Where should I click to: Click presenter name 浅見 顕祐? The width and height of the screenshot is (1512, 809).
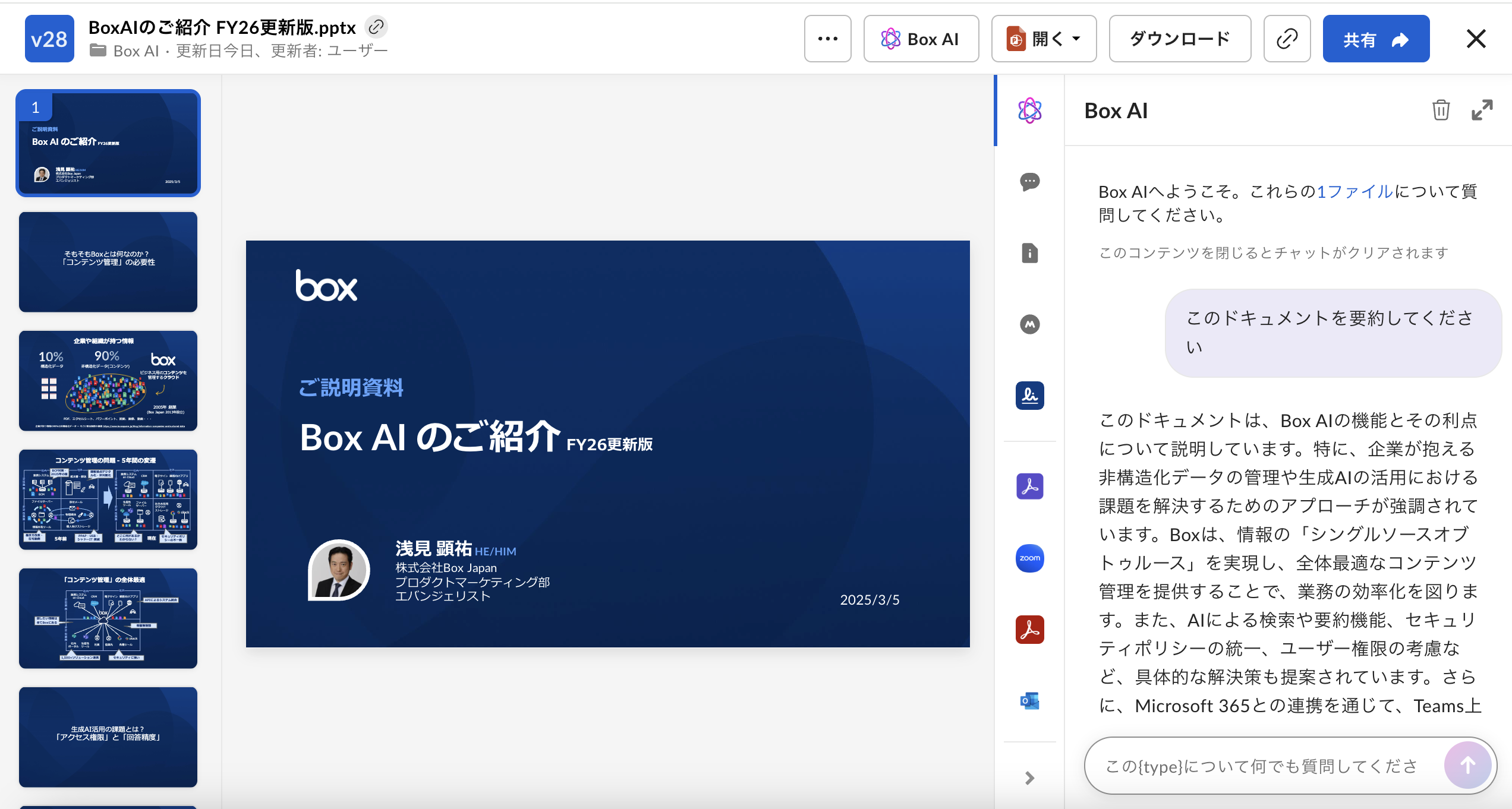433,548
